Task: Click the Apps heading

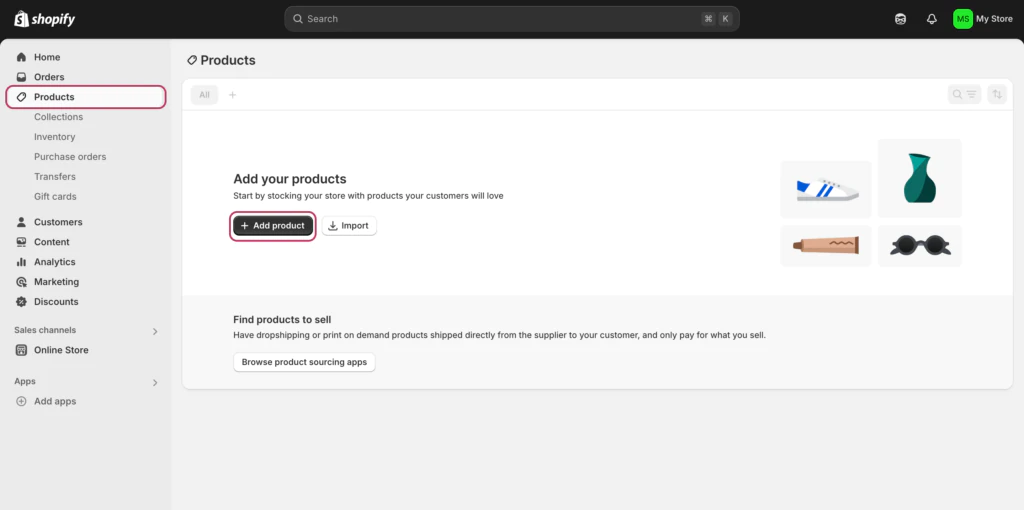Action: (25, 381)
